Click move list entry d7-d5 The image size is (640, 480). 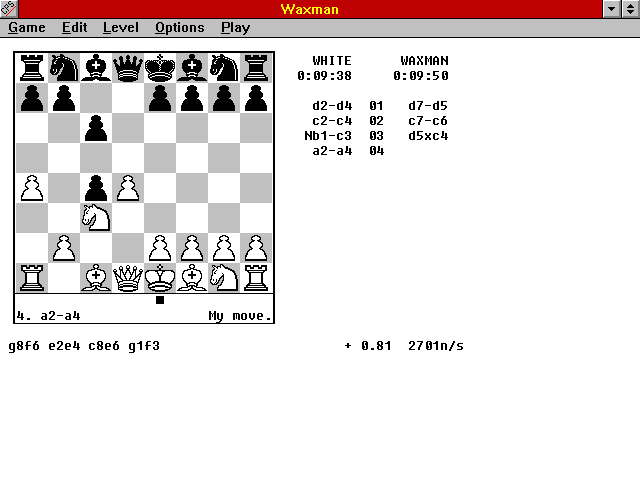[428, 106]
